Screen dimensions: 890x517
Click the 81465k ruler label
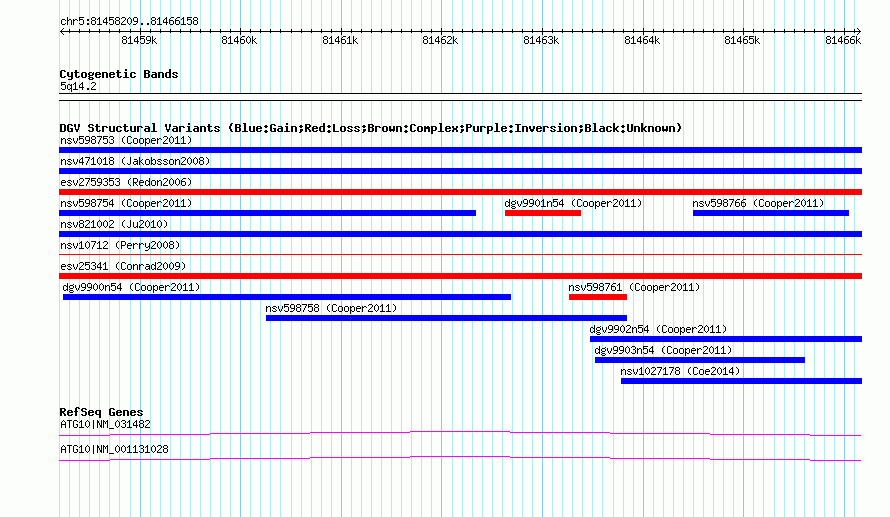coord(742,40)
